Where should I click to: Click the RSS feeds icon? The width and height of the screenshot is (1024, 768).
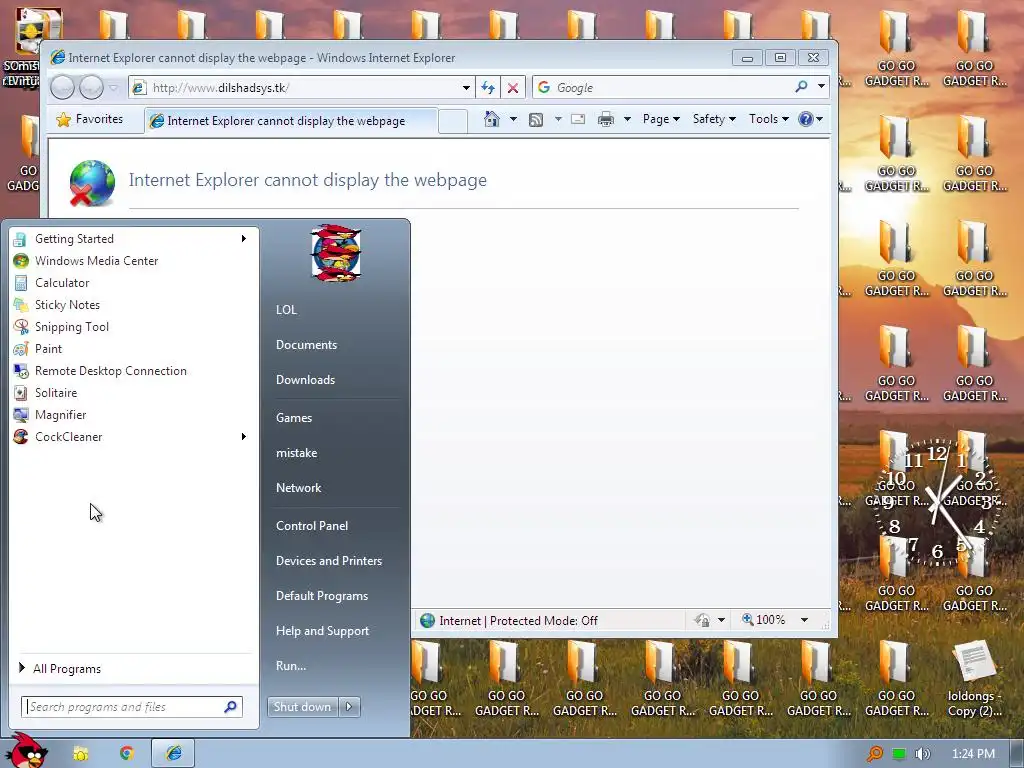coord(536,120)
